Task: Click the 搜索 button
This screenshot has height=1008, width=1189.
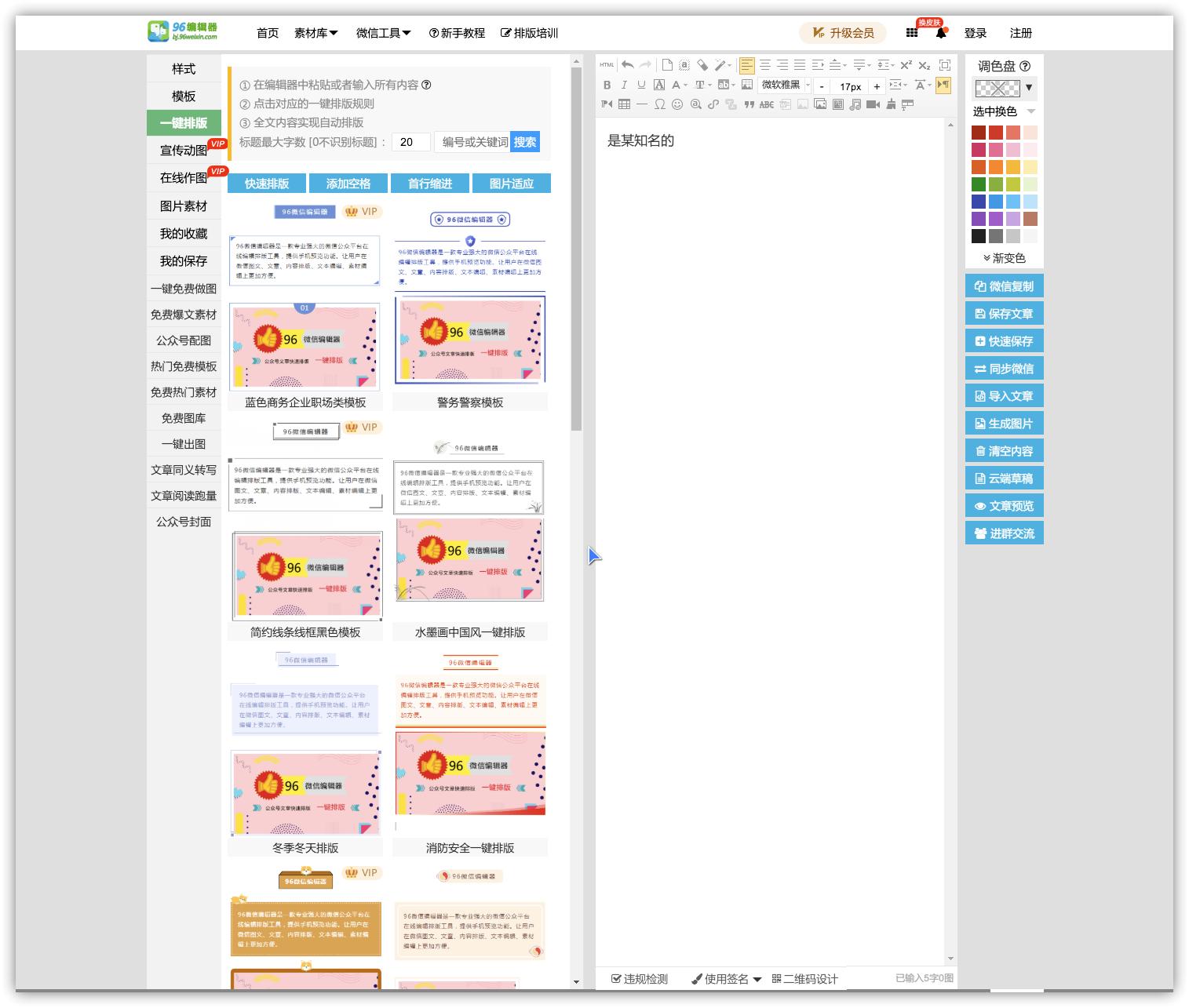Action: click(525, 142)
